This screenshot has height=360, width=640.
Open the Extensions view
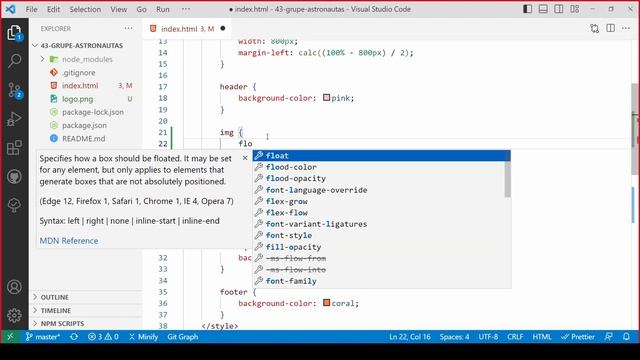tap(14, 148)
